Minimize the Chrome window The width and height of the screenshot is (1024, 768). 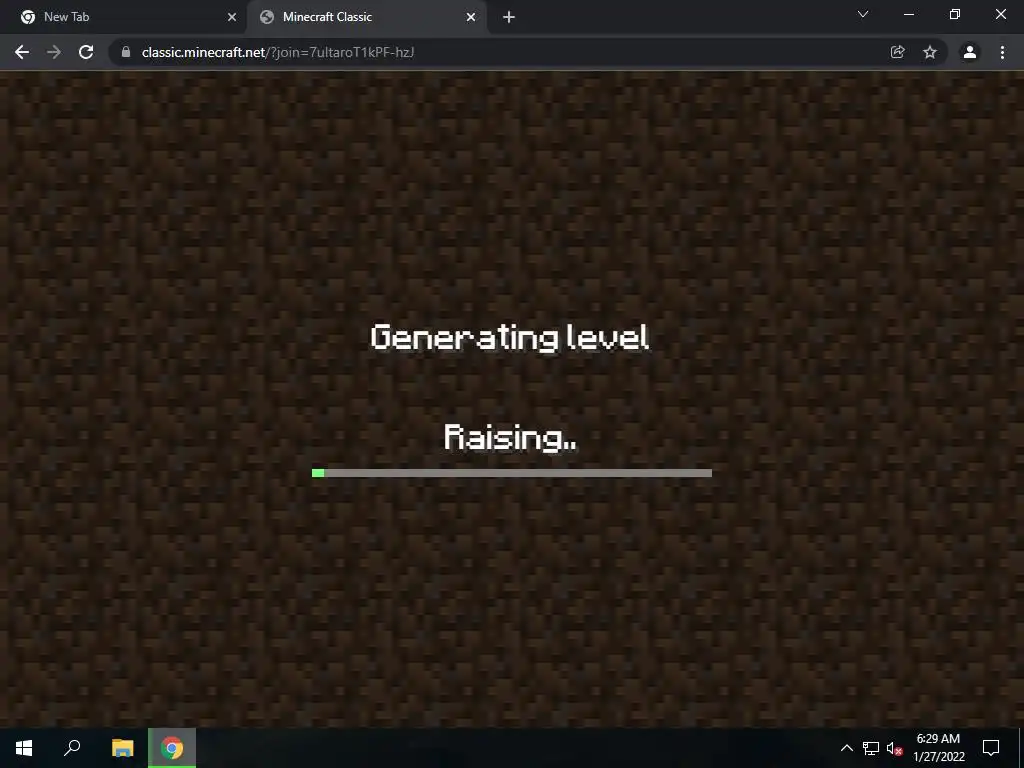coord(909,14)
